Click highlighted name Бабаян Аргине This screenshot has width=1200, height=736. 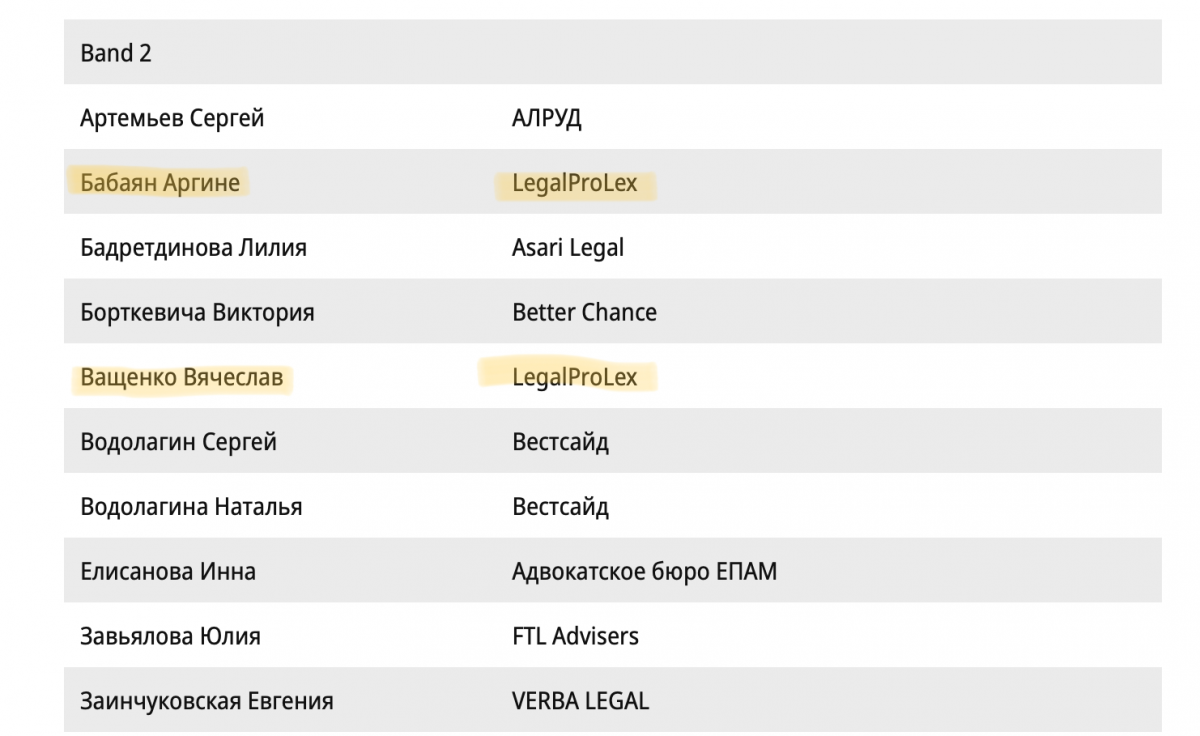(x=160, y=184)
